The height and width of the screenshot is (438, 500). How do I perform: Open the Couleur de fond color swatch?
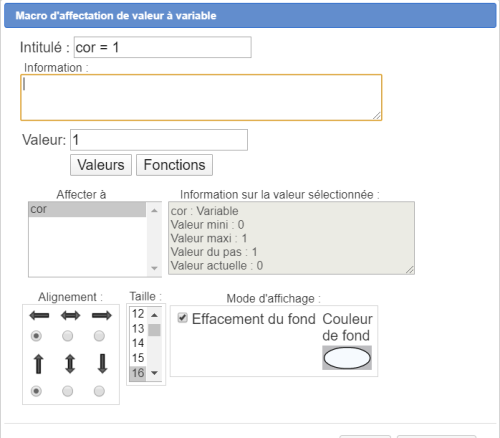(x=347, y=358)
